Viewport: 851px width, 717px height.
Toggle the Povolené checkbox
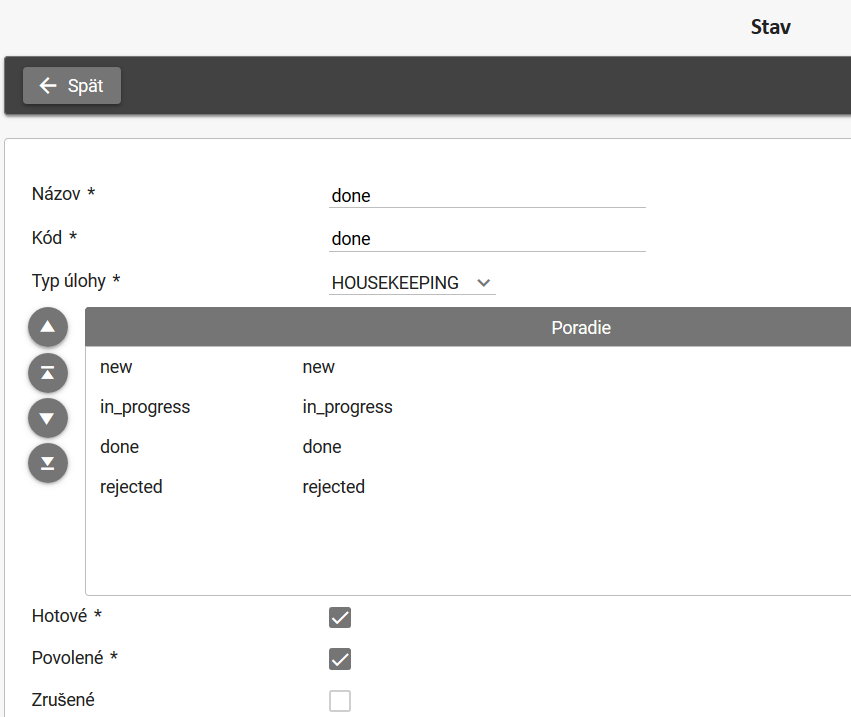[340, 659]
